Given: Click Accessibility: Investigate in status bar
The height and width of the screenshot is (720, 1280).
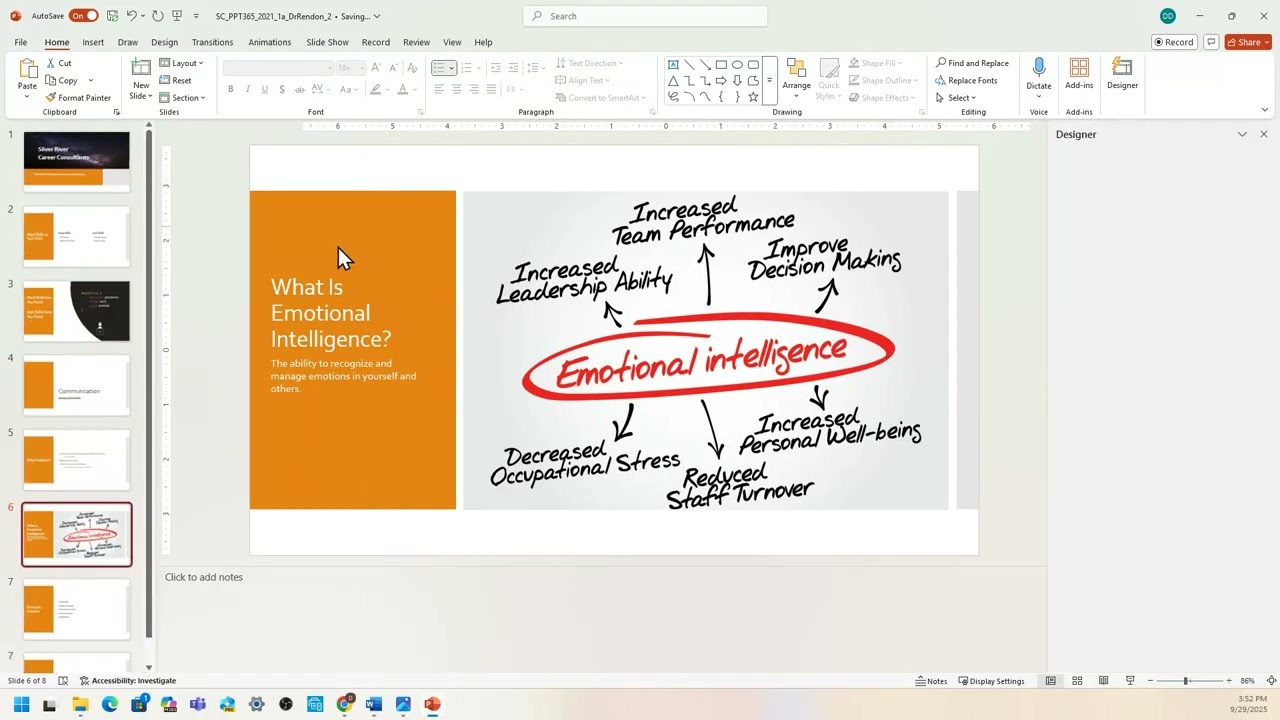Looking at the screenshot, I should point(128,681).
